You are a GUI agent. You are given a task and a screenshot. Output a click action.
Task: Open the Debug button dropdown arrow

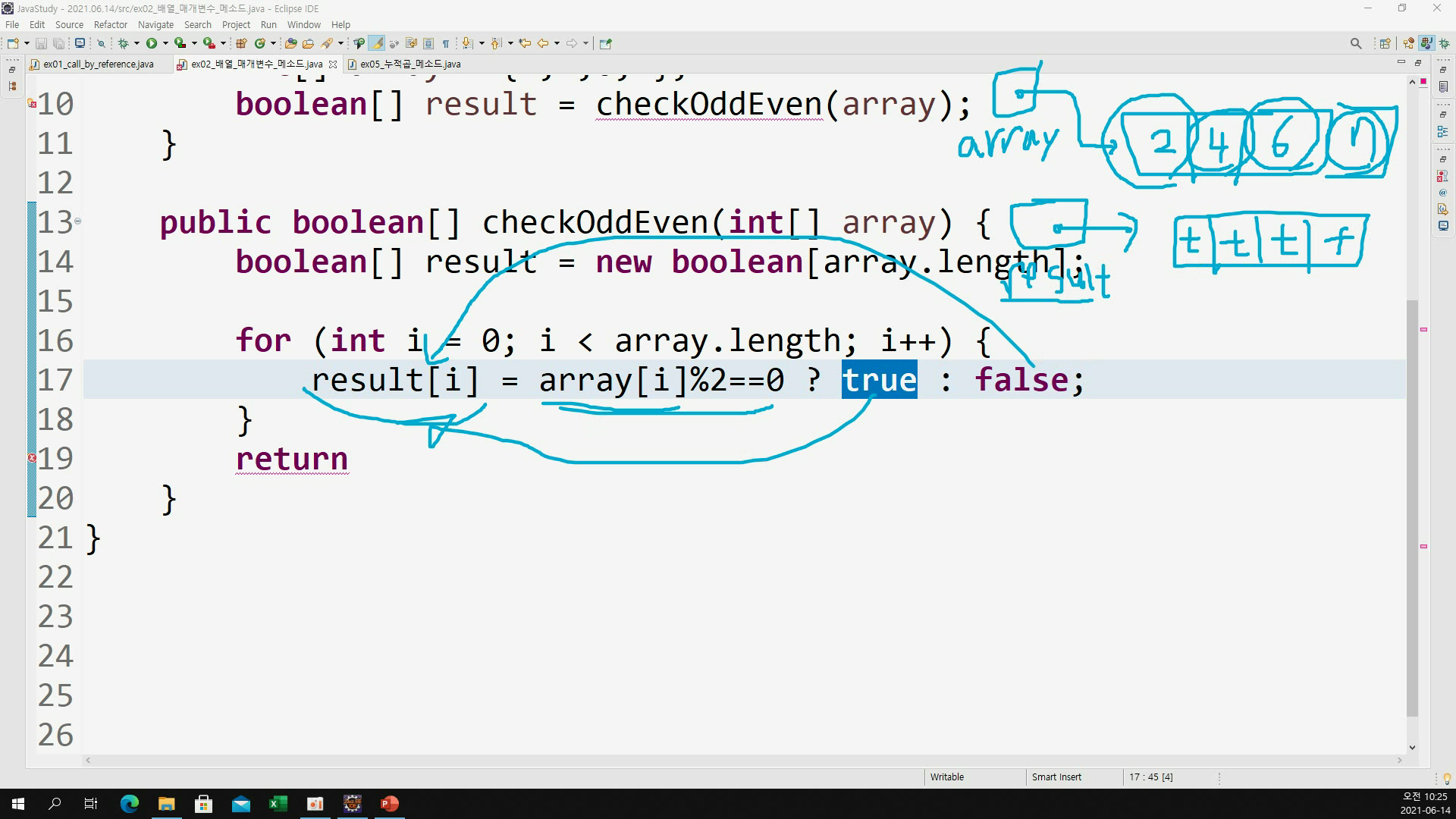136,43
